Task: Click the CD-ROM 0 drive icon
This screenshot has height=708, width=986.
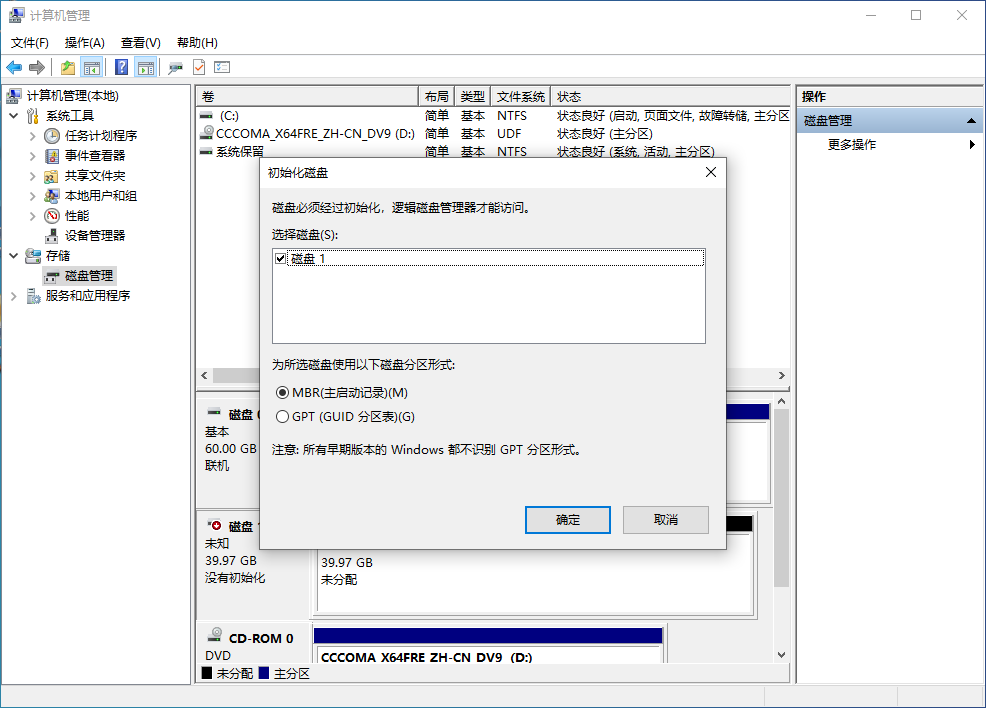Action: point(214,634)
